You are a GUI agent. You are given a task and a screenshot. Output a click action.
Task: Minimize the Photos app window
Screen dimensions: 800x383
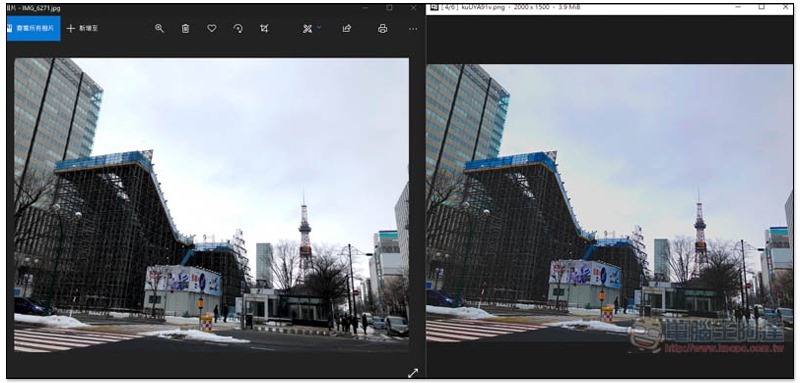click(365, 8)
